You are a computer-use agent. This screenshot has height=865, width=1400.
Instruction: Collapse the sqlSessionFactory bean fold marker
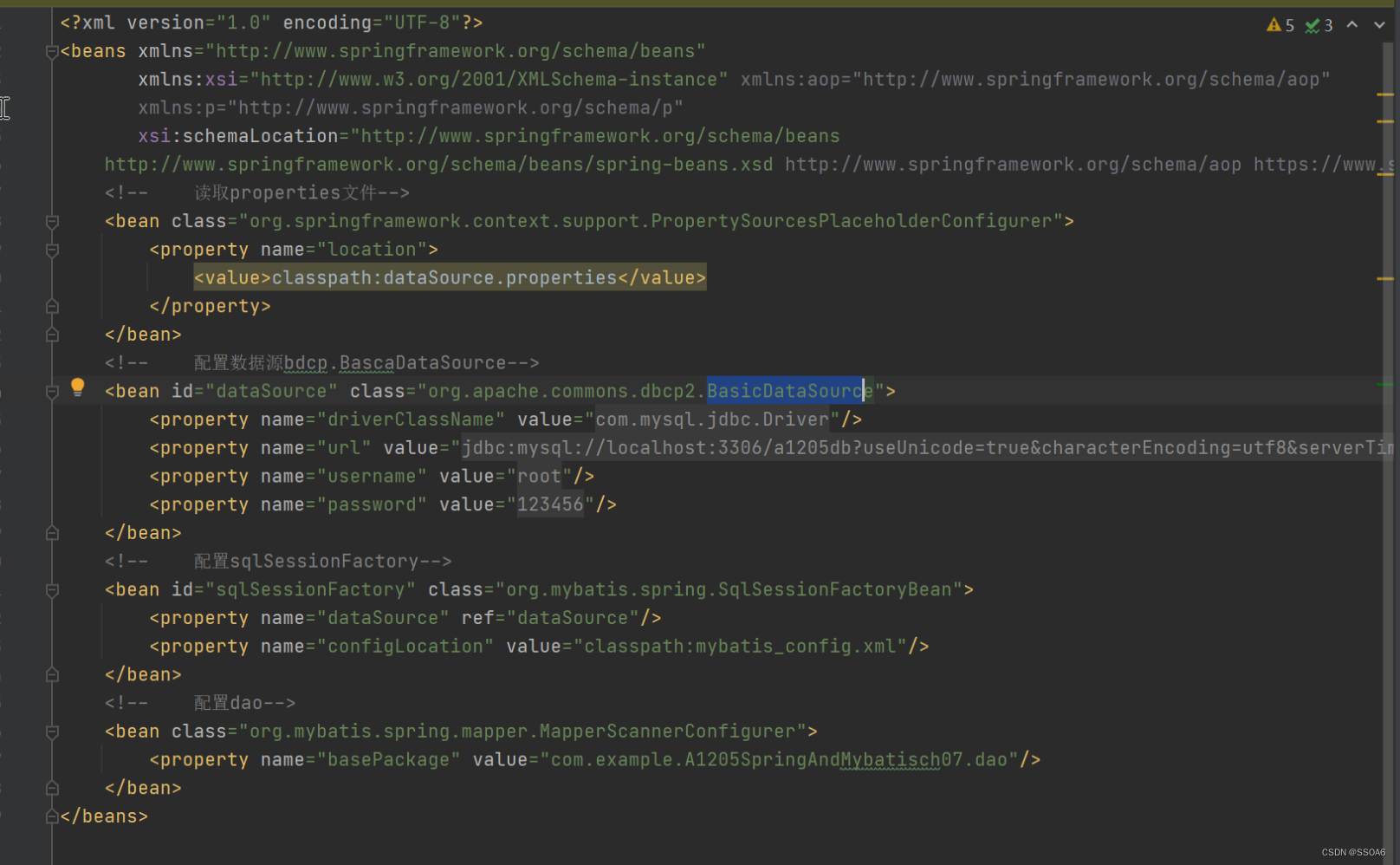[52, 590]
